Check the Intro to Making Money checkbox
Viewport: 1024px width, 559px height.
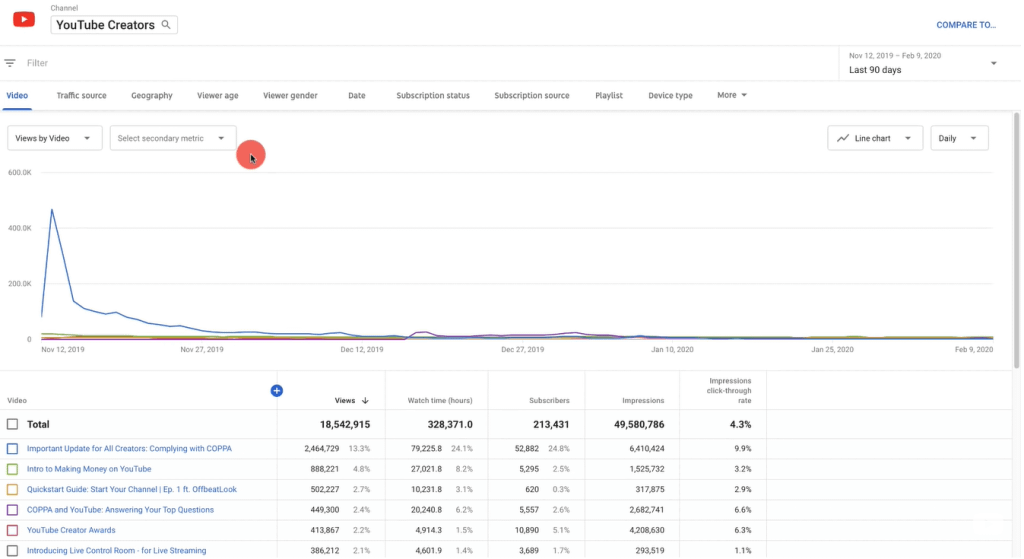click(x=12, y=470)
